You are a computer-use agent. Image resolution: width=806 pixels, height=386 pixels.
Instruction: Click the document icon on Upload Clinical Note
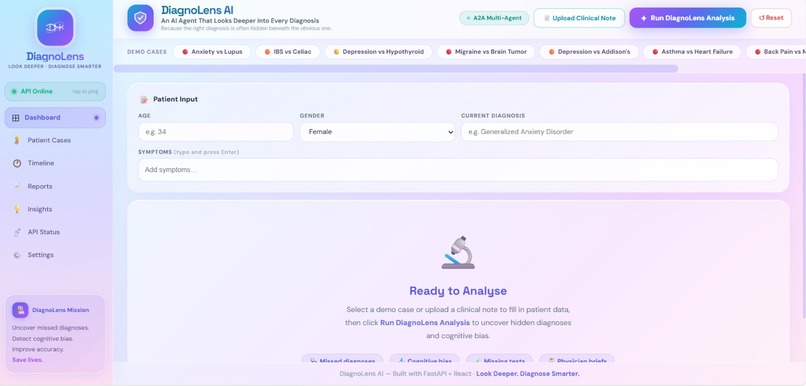[546, 18]
